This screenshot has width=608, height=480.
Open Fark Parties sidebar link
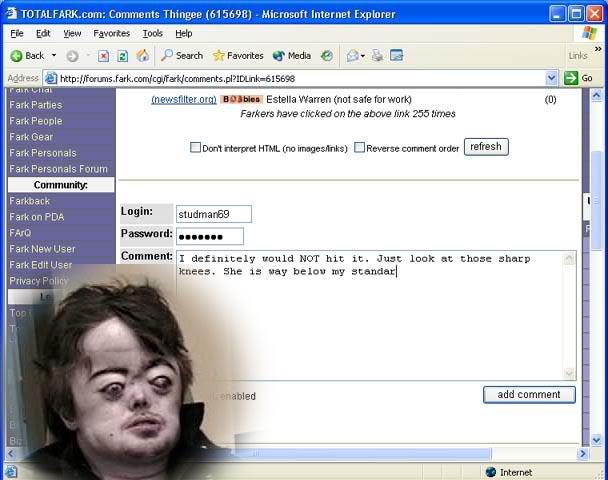point(36,105)
